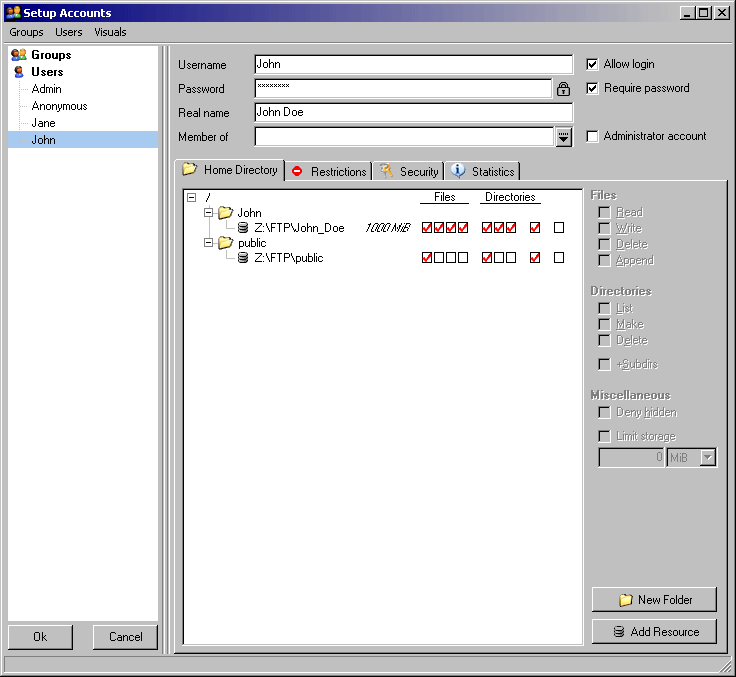Check the Files Append checkbox
This screenshot has height=677, width=736.
[x=605, y=261]
